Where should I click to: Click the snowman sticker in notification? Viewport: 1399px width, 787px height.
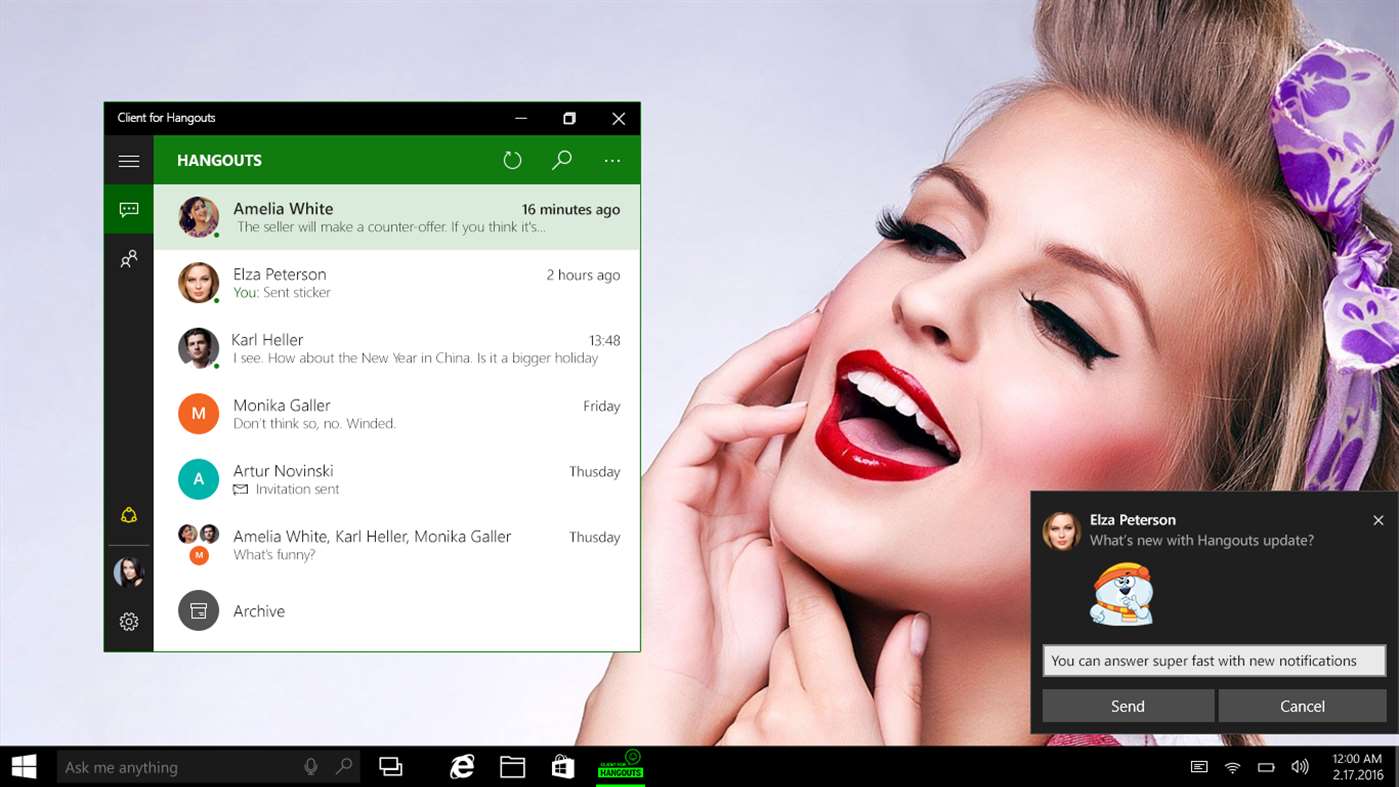1121,594
